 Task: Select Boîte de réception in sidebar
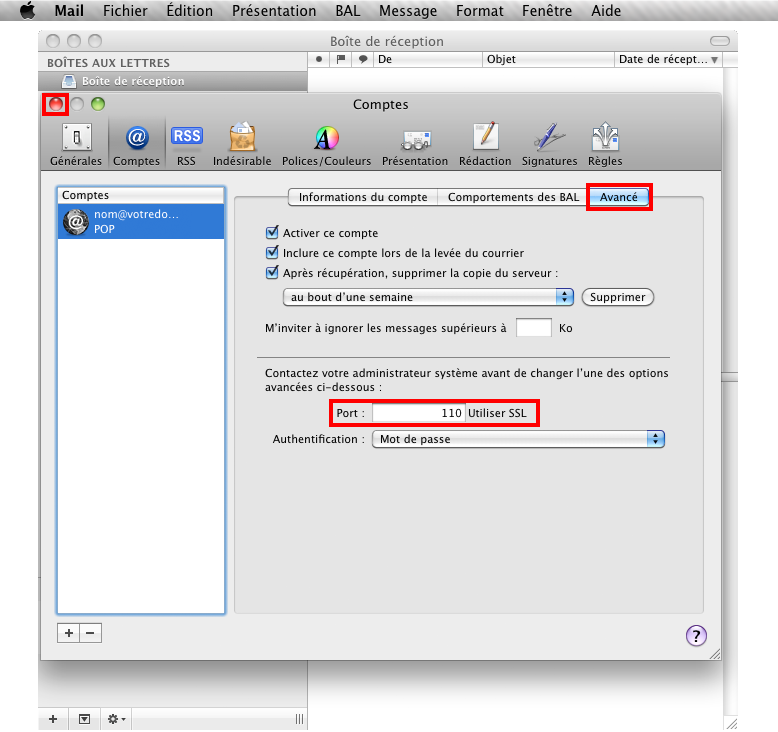[x=173, y=81]
